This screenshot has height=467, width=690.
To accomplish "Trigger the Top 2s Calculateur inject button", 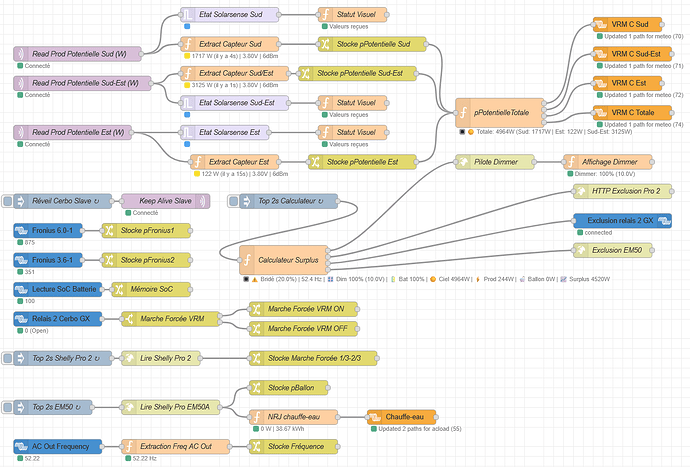I will pyautogui.click(x=234, y=201).
